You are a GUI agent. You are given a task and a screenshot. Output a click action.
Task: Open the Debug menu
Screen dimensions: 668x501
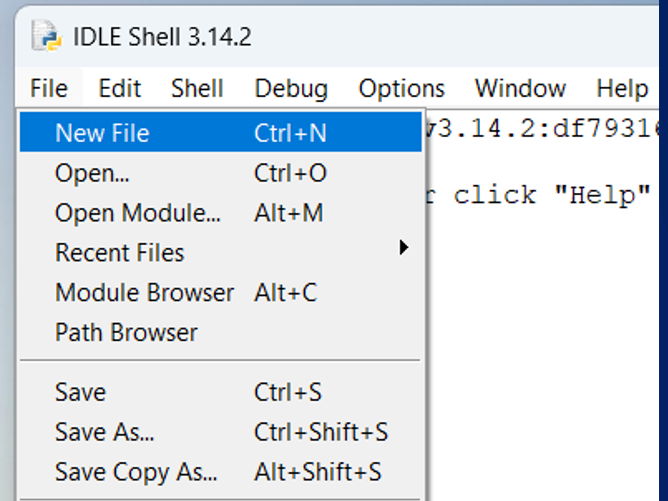[291, 88]
